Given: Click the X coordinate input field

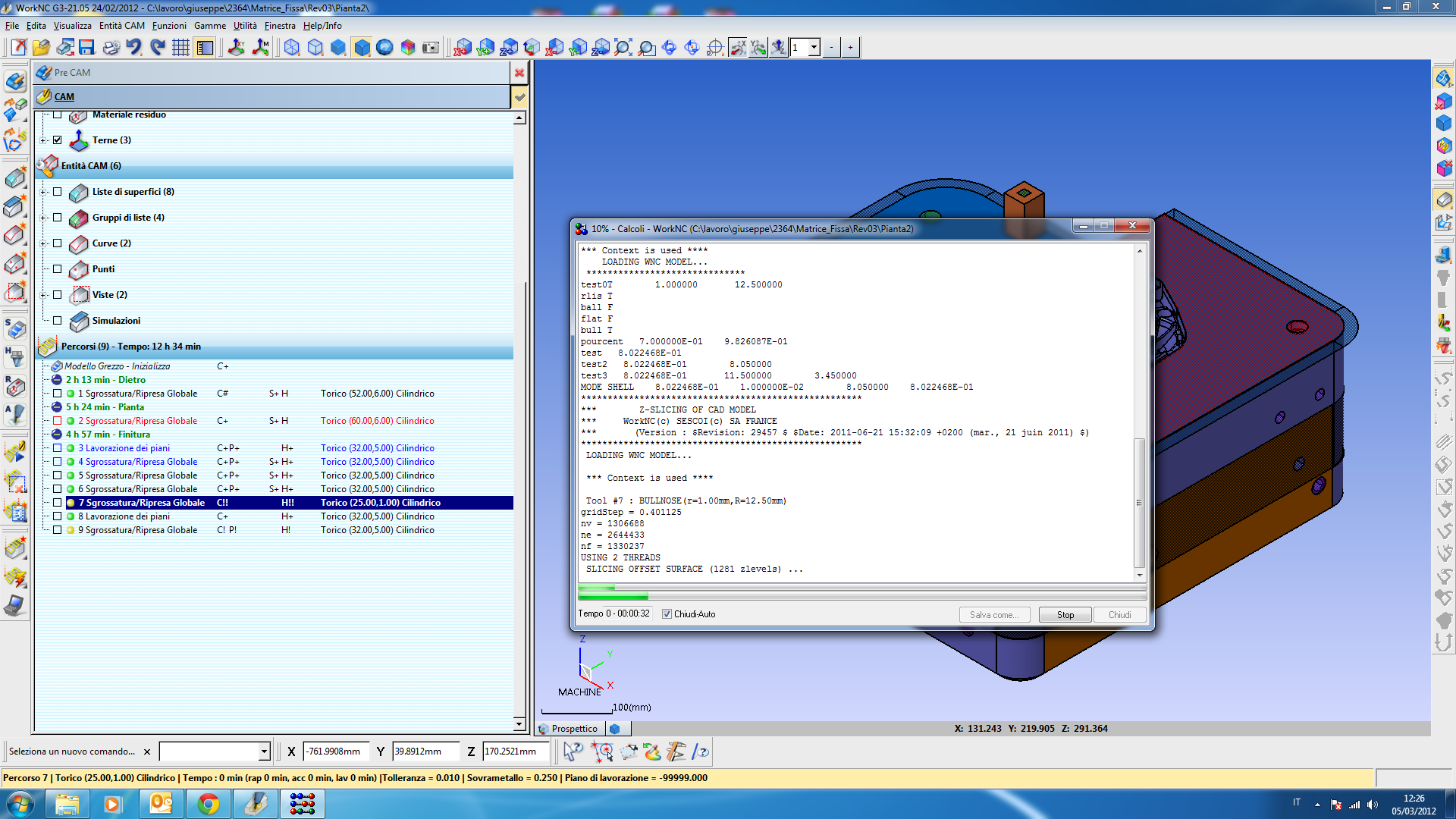Looking at the screenshot, I should click(x=336, y=752).
